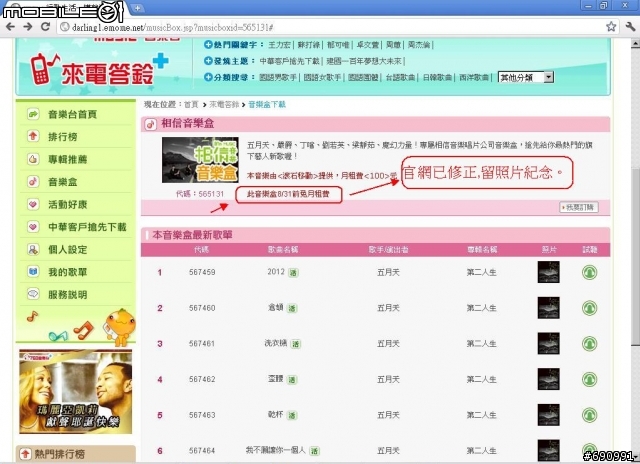Select 西洋歌曲 category link
Image resolution: width=640 pixels, height=464 pixels.
click(x=474, y=77)
